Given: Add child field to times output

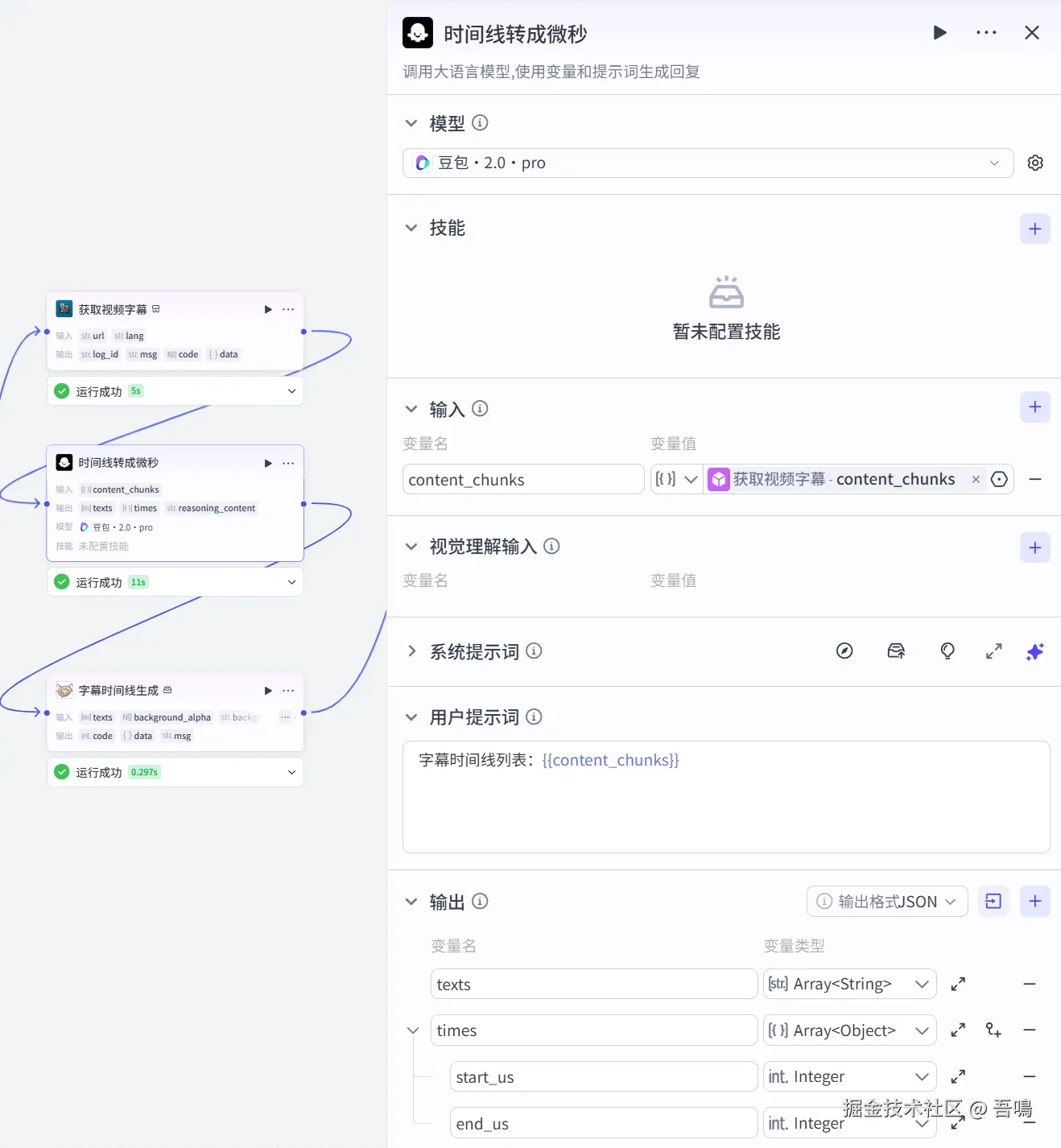Looking at the screenshot, I should point(993,1030).
